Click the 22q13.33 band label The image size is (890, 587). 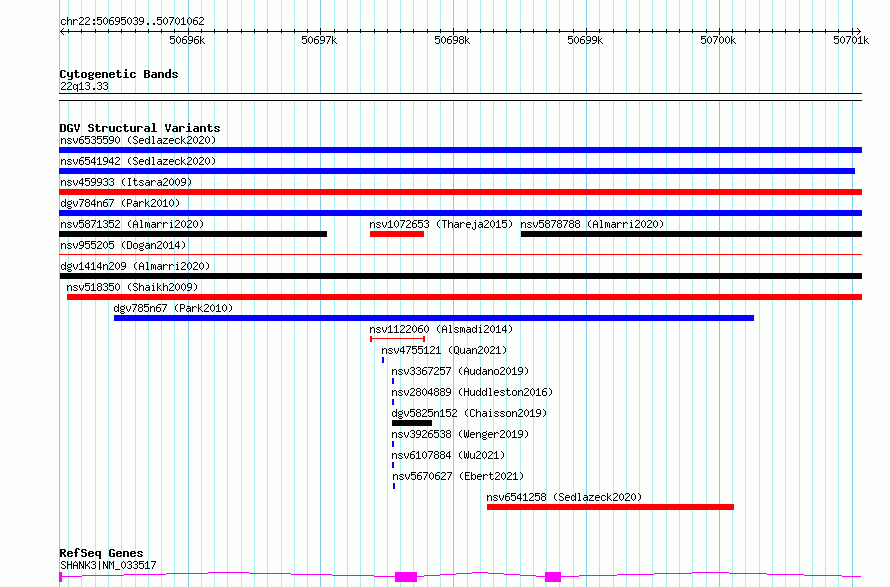click(84, 86)
